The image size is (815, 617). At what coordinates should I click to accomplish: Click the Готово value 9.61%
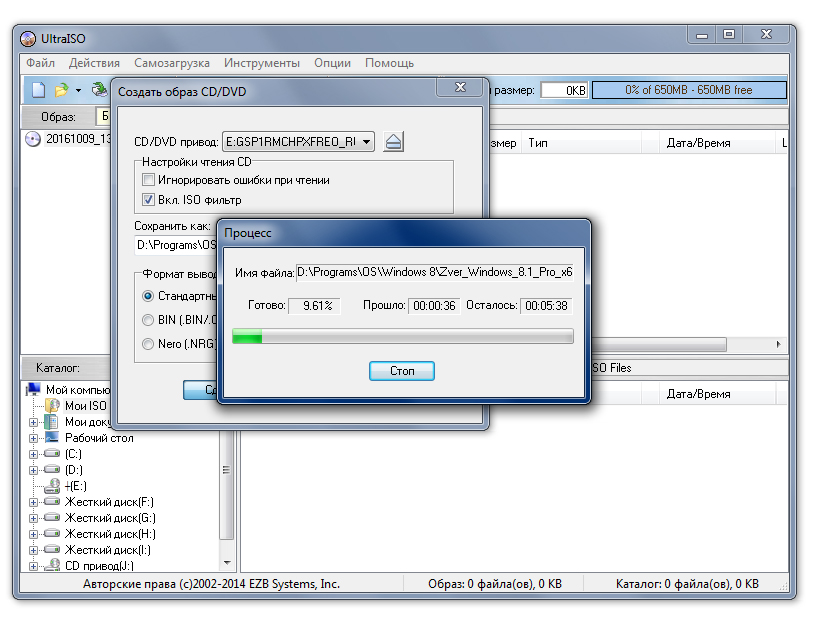click(315, 306)
